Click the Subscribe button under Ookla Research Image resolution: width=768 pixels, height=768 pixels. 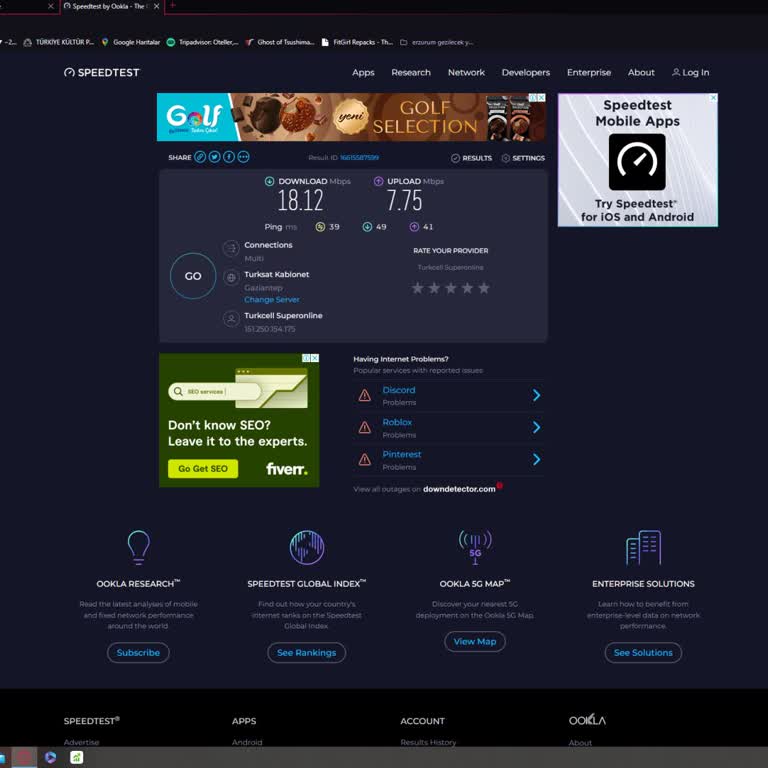pos(138,652)
